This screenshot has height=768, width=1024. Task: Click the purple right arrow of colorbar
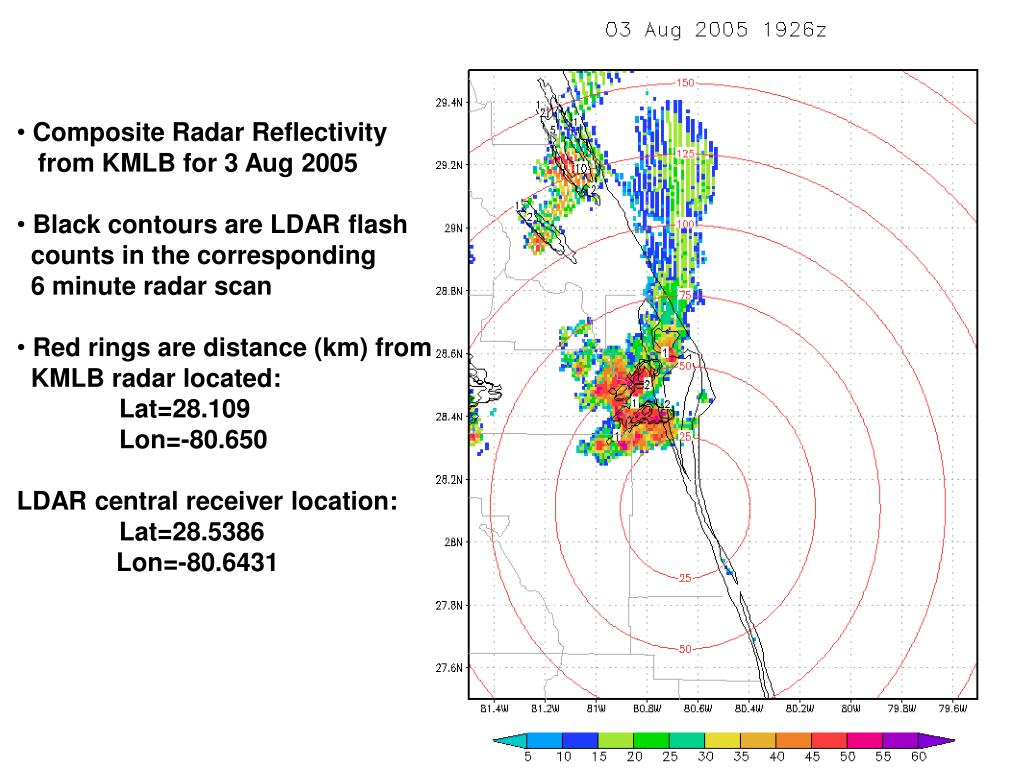coord(936,740)
